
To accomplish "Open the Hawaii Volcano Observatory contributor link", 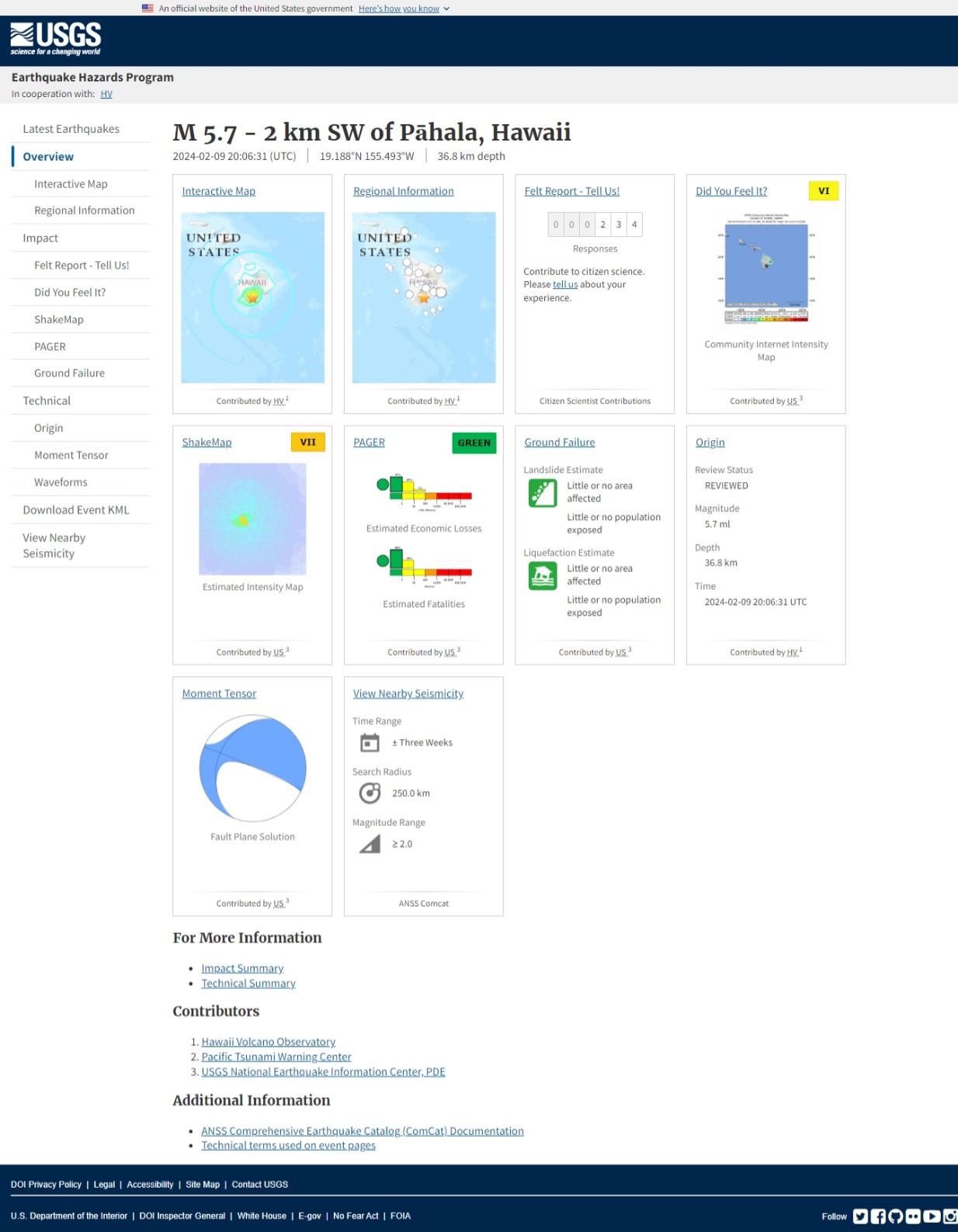I will 269,1042.
